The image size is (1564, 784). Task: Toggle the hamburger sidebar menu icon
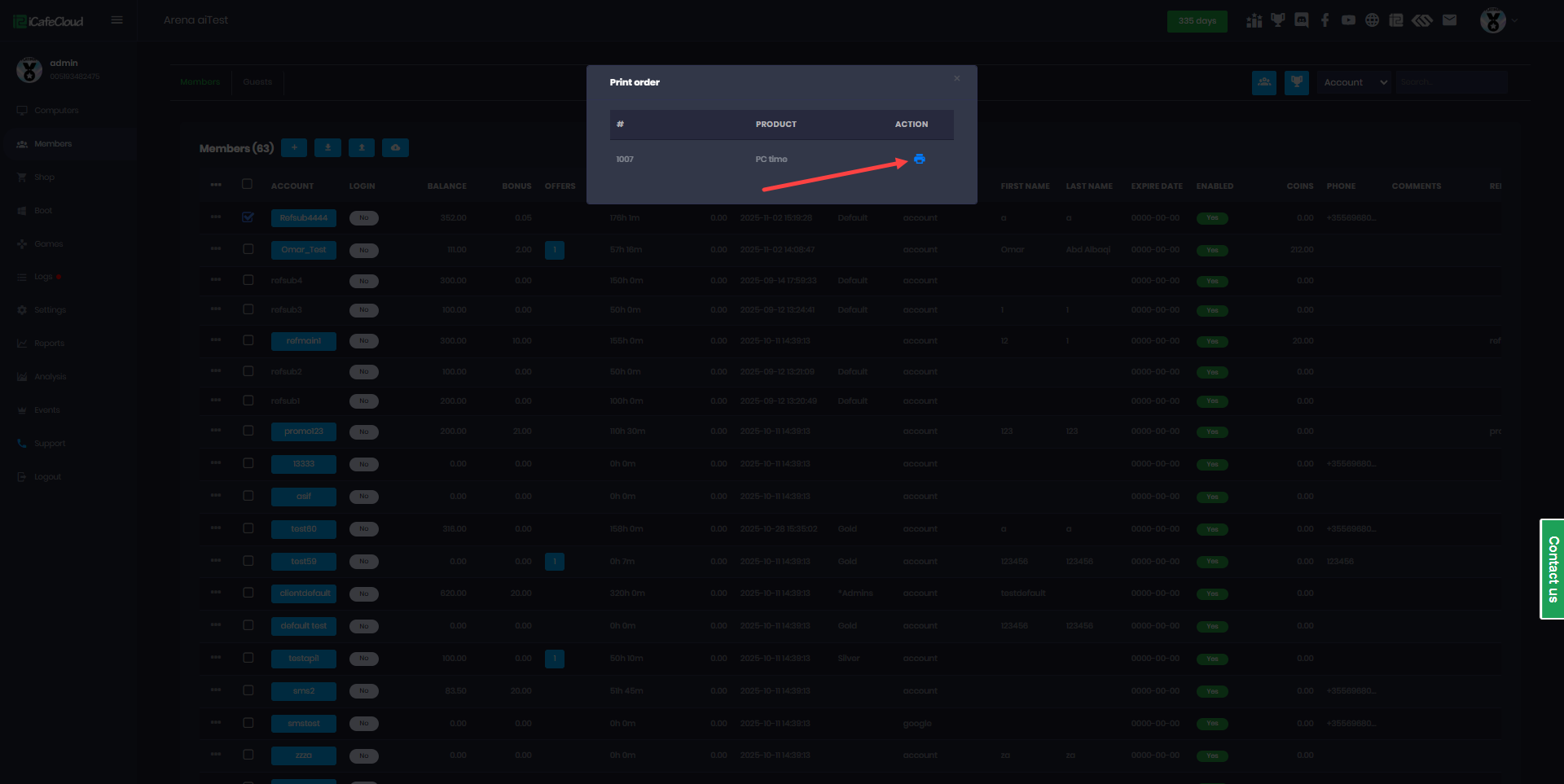pyautogui.click(x=117, y=20)
